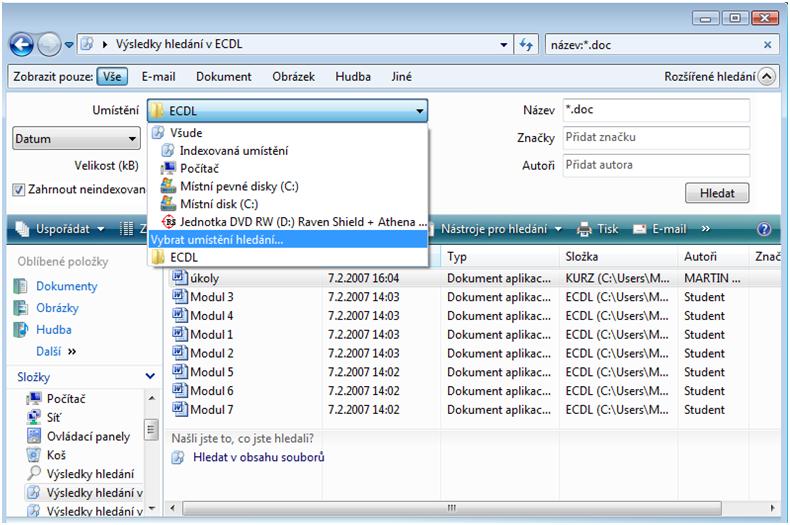Filter results by E-mail
This screenshot has width=790, height=525.
[159, 77]
